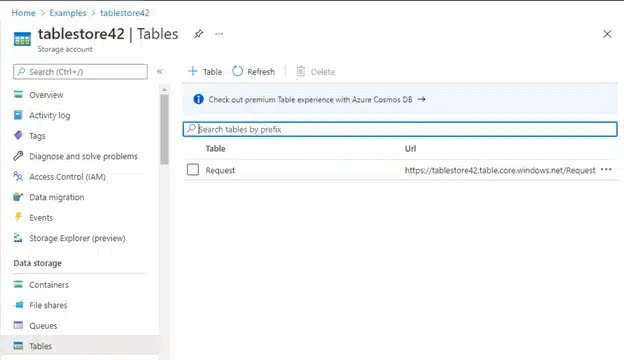
Task: Go to Examples breadcrumb
Action: (68, 13)
